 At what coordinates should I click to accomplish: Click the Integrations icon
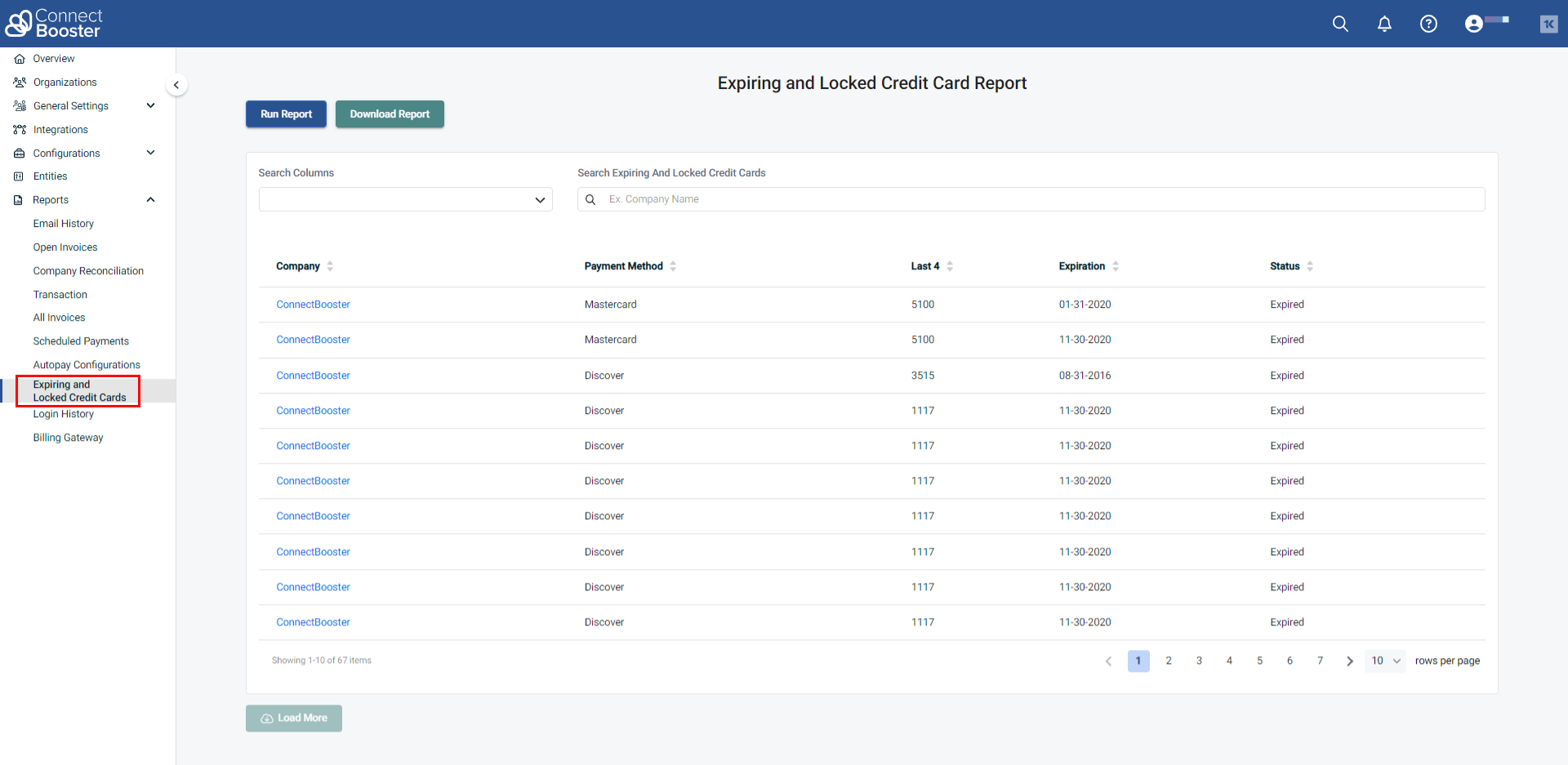point(20,130)
